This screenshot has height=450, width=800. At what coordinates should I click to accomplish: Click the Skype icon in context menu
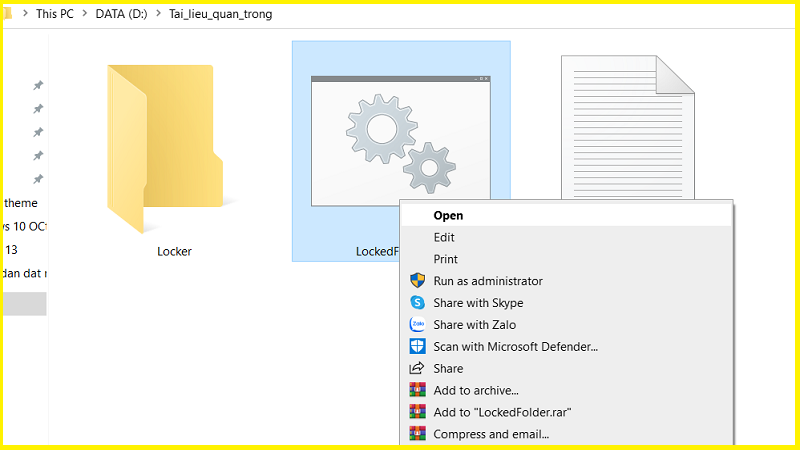pyautogui.click(x=417, y=303)
